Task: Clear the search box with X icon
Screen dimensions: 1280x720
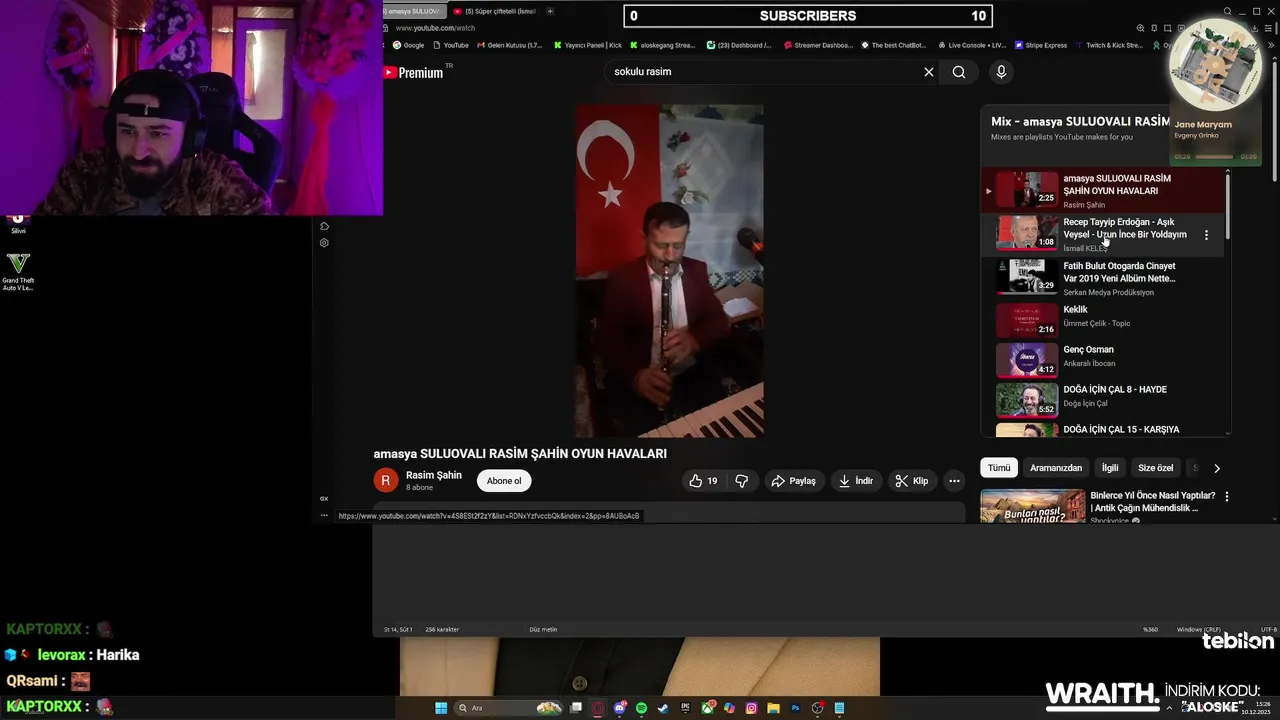Action: point(928,72)
